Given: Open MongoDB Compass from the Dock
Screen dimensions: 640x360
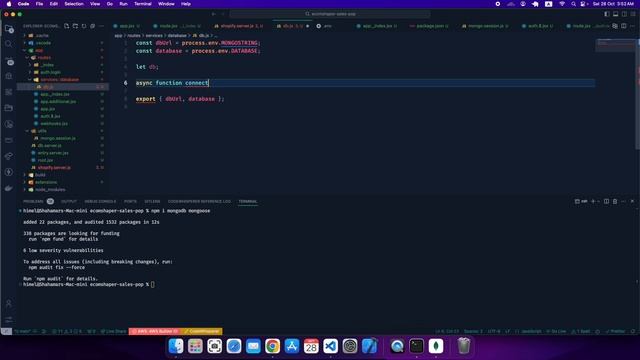Looking at the screenshot, I should tap(436, 346).
